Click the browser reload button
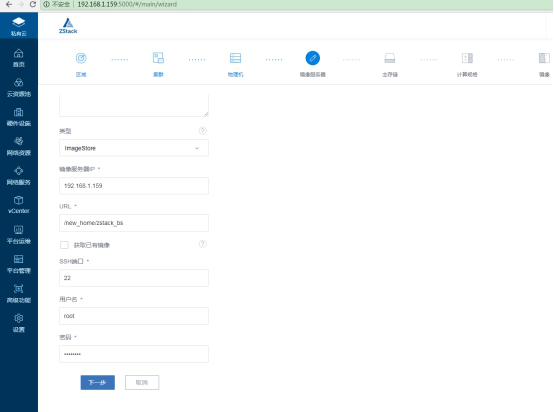The width and height of the screenshot is (554, 412). pos(33,4)
